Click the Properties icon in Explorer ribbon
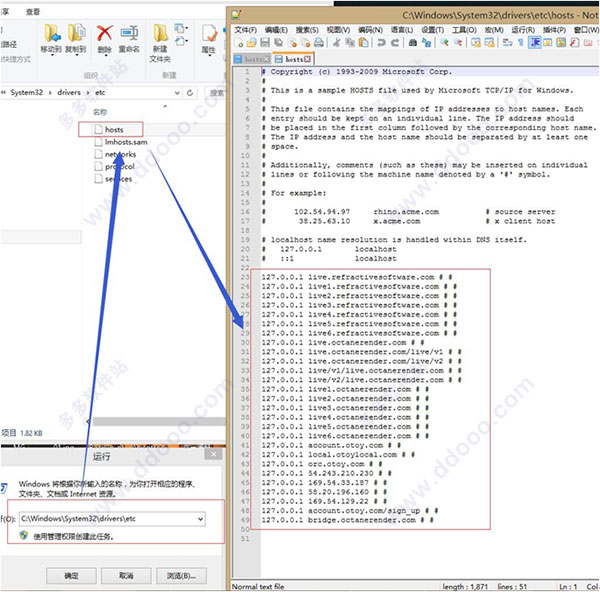This screenshot has width=600, height=592. [x=209, y=34]
